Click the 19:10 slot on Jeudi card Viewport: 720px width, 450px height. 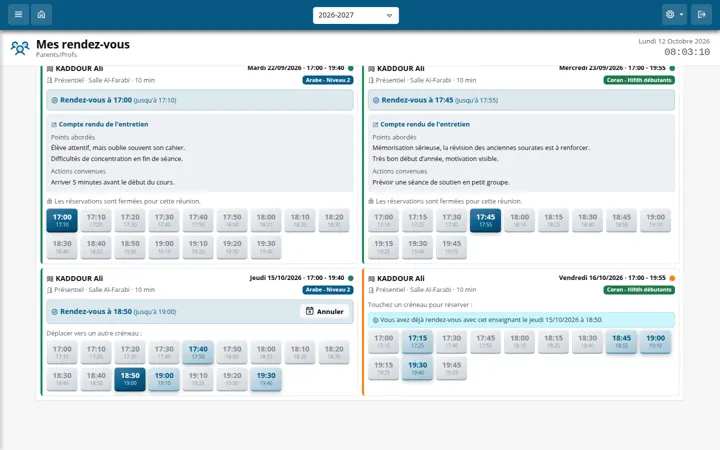[x=198, y=379]
